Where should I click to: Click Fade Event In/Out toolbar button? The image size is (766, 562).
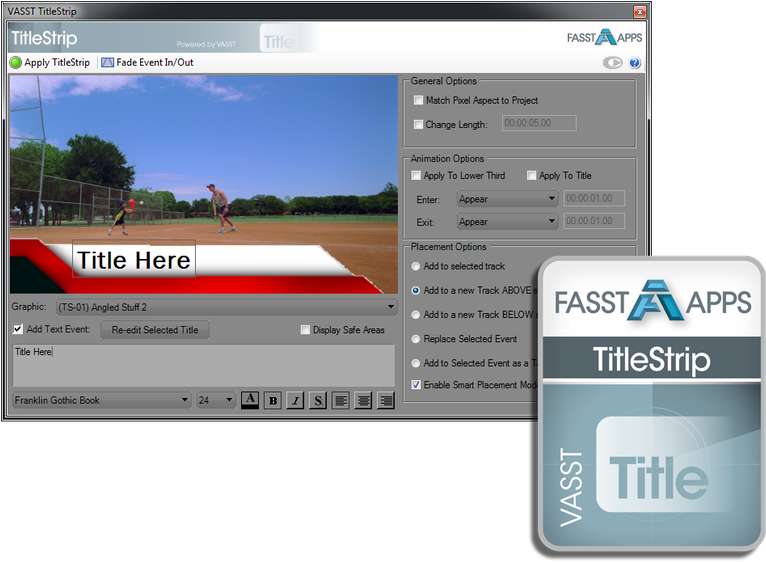tap(147, 63)
